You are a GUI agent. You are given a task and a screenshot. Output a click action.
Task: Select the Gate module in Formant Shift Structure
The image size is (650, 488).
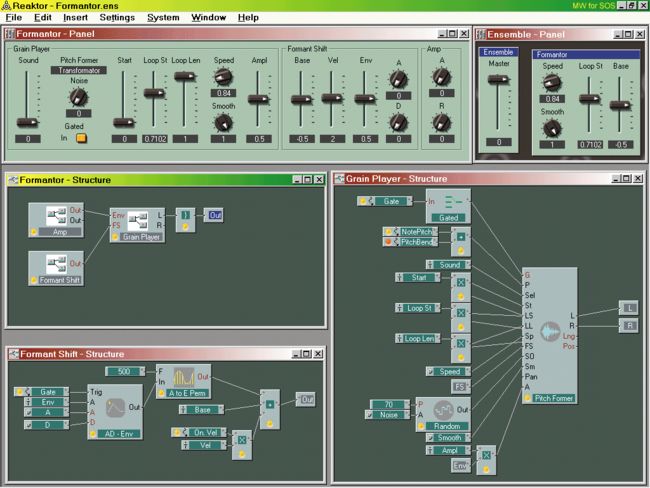(42, 392)
